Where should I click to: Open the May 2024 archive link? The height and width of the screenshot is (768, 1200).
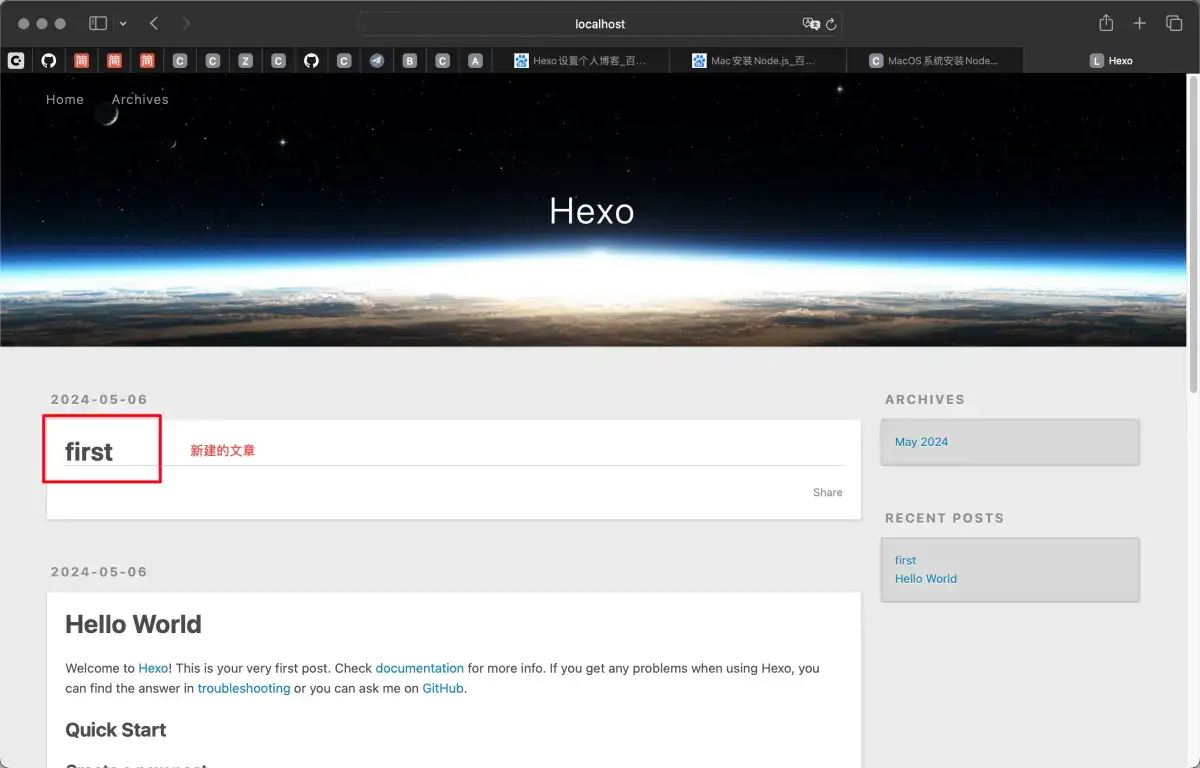921,442
